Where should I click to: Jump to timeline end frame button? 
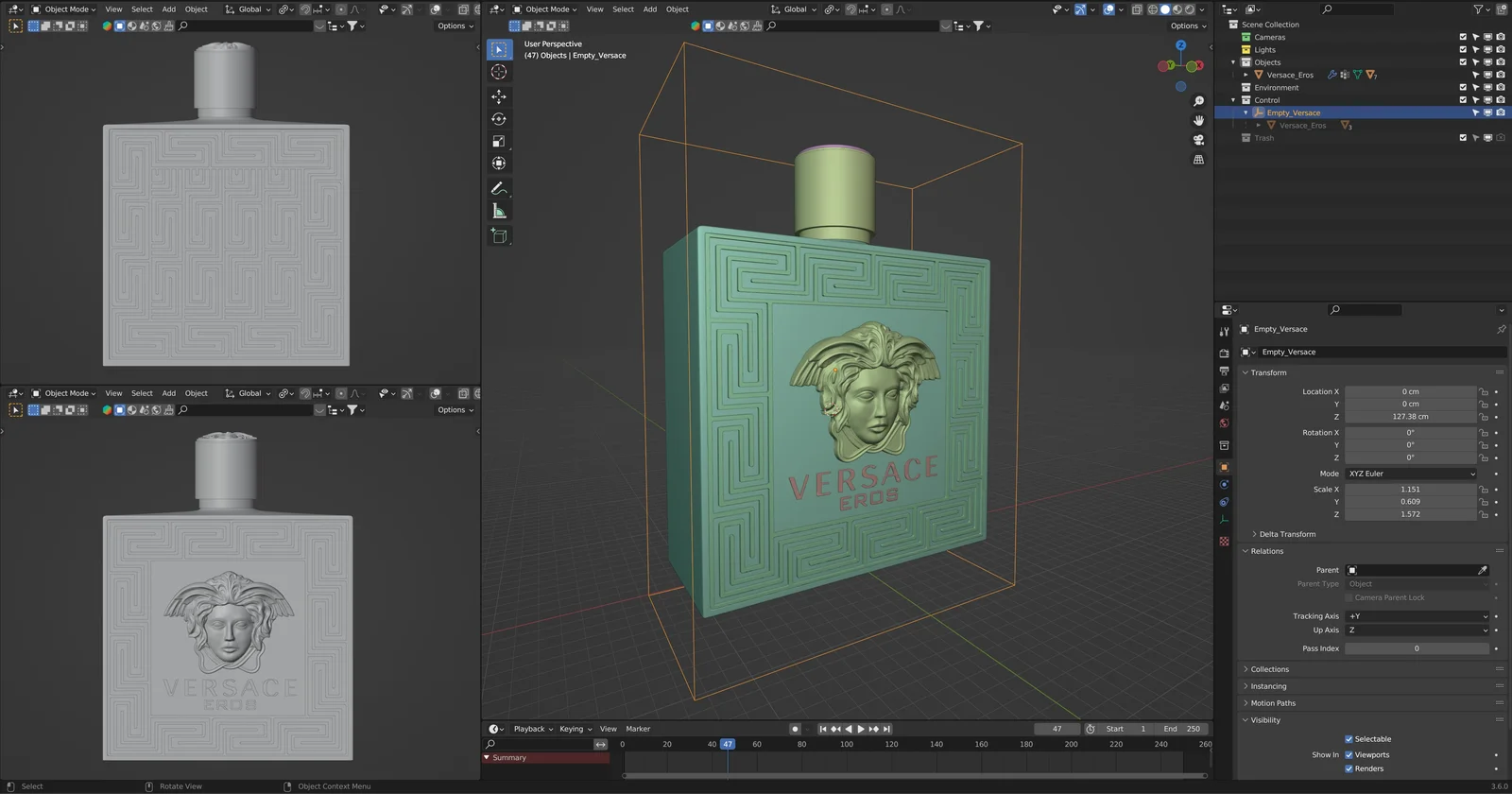pyautogui.click(x=886, y=729)
